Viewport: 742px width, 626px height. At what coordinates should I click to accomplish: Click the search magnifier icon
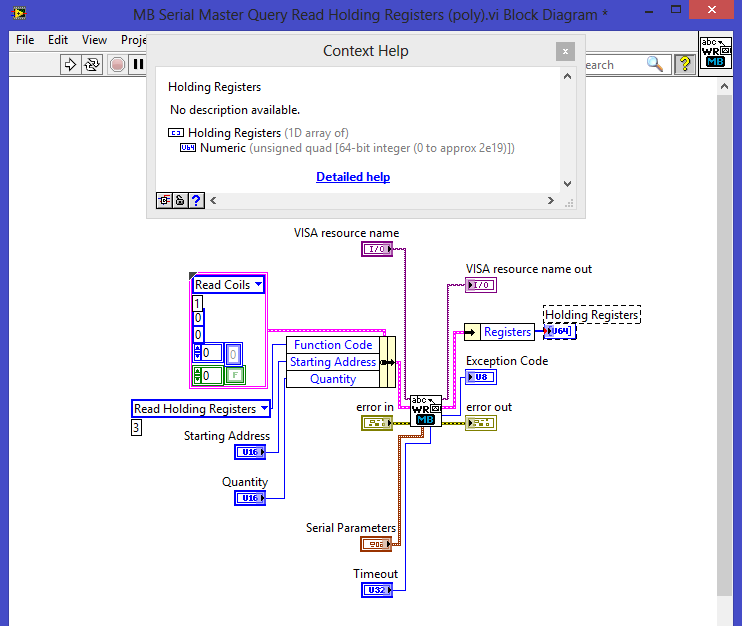pos(655,64)
